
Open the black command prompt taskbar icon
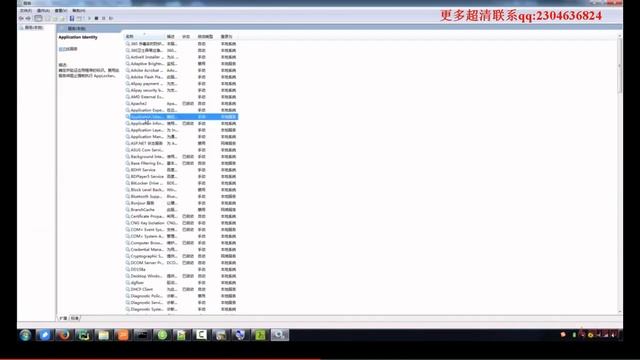coord(142,335)
